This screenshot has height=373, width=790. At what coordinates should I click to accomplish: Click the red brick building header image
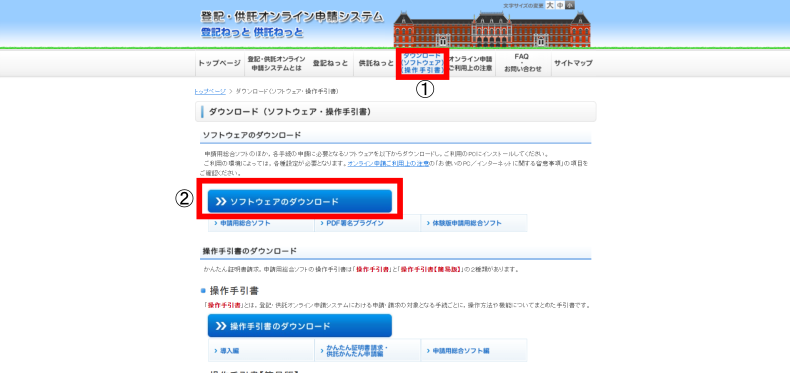click(492, 29)
